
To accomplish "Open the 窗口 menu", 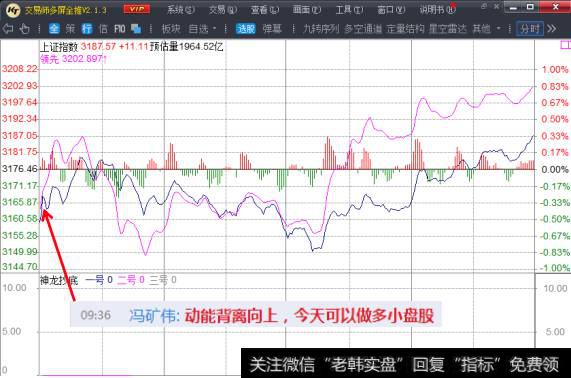I will coord(391,10).
